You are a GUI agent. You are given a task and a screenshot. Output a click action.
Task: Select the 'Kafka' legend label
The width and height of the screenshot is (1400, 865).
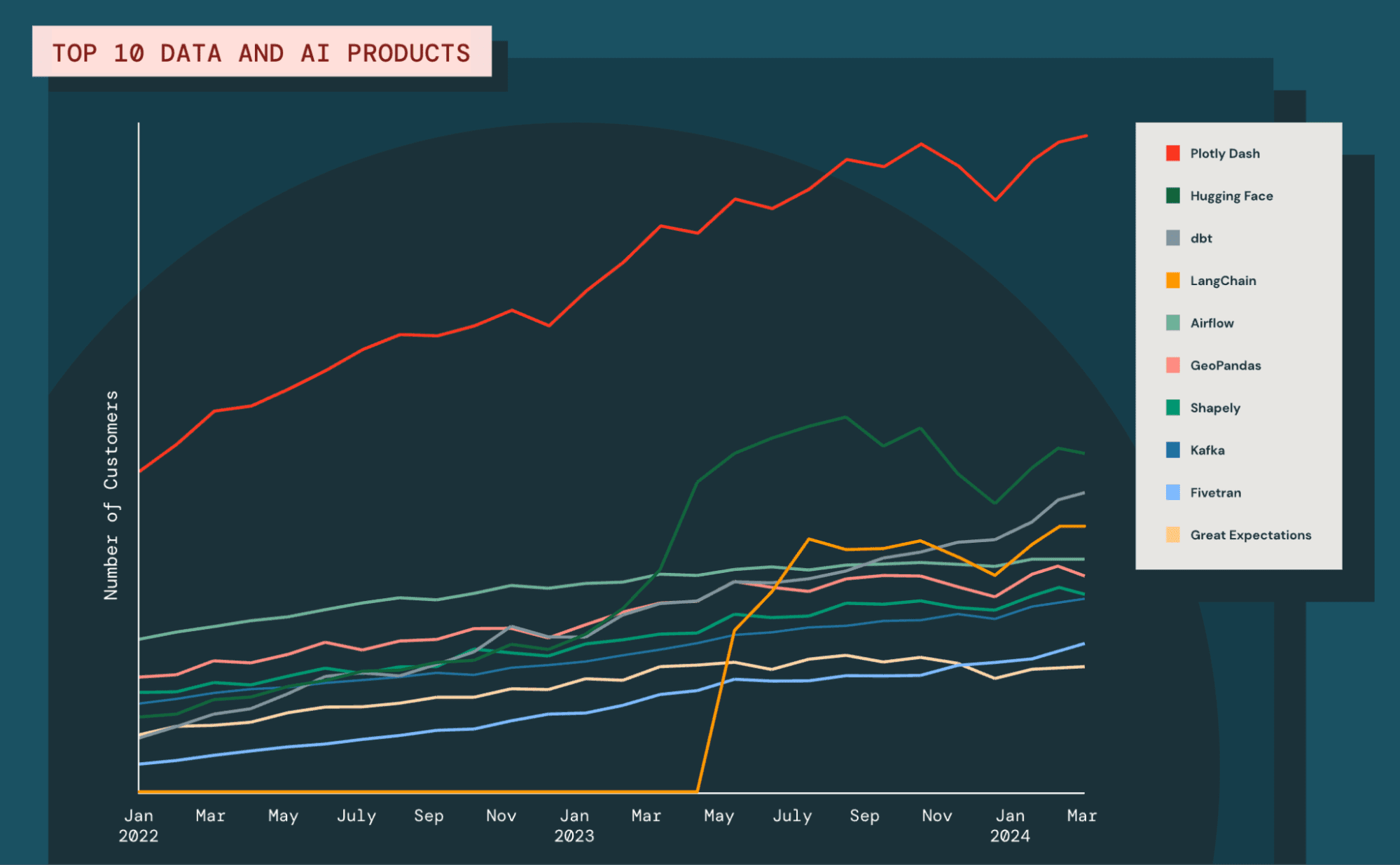[1207, 450]
